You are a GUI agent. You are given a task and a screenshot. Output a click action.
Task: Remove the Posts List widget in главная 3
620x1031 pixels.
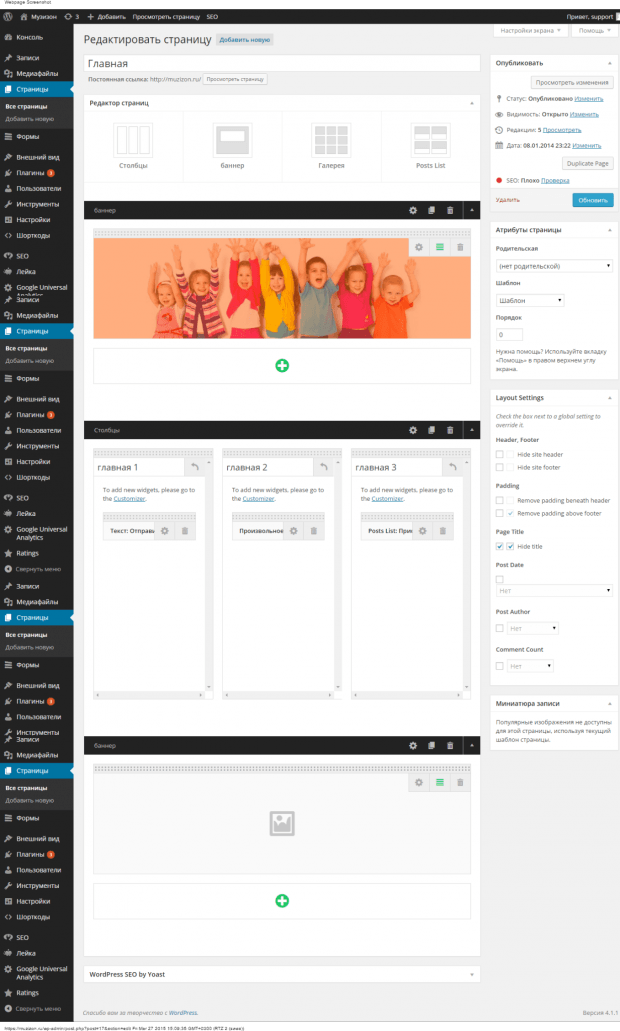(x=443, y=531)
